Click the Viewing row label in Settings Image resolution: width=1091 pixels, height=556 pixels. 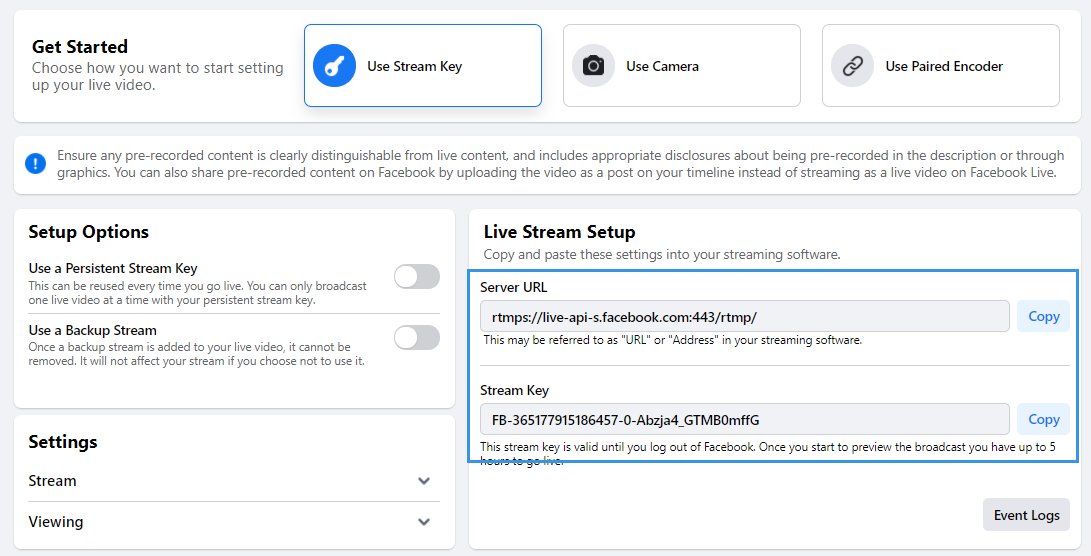coord(56,522)
